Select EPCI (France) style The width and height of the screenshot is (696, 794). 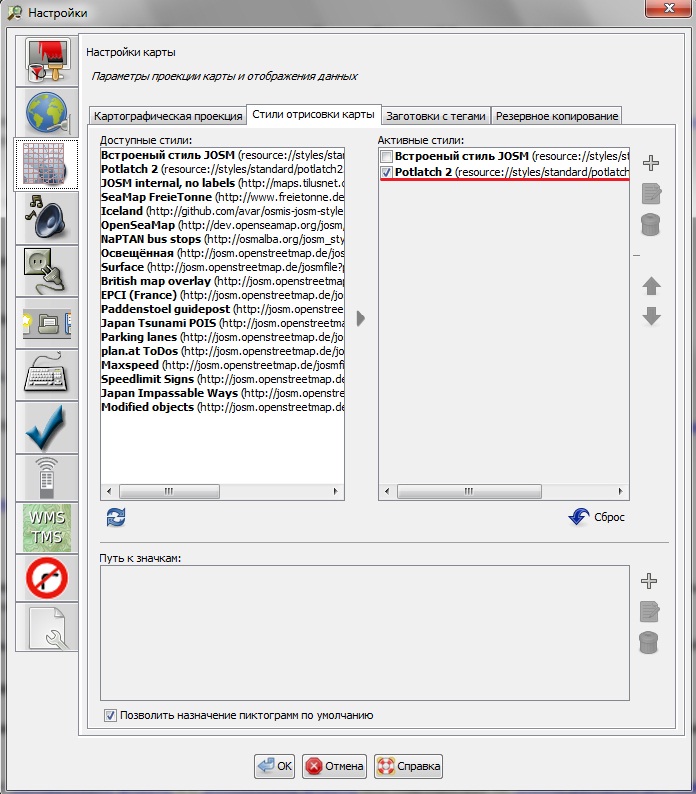tap(222, 295)
